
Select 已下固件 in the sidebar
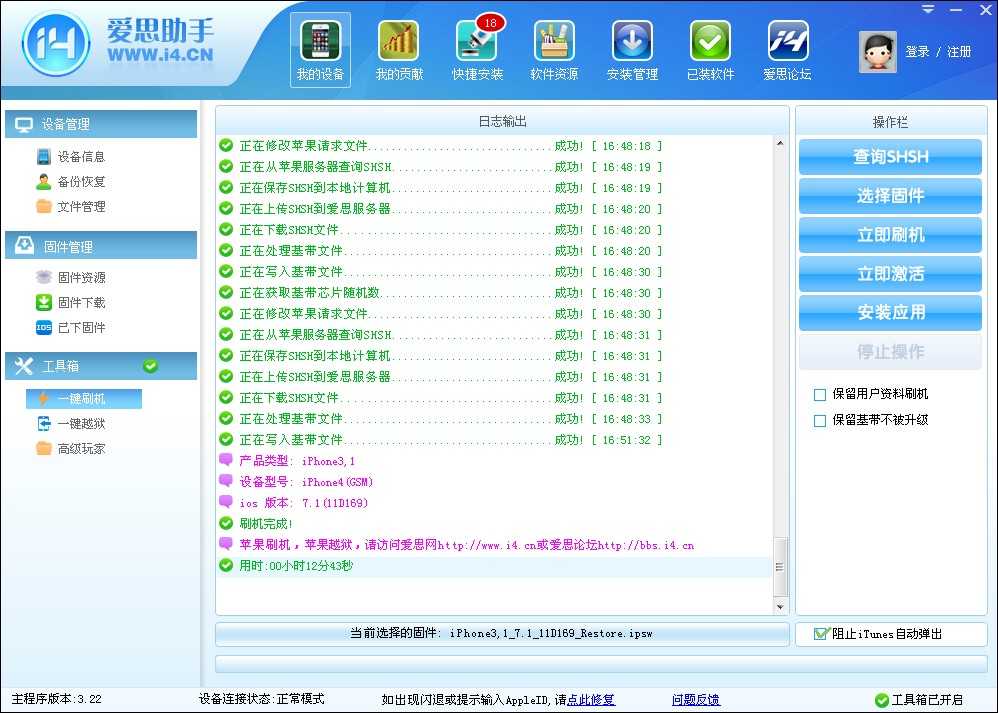click(71, 327)
